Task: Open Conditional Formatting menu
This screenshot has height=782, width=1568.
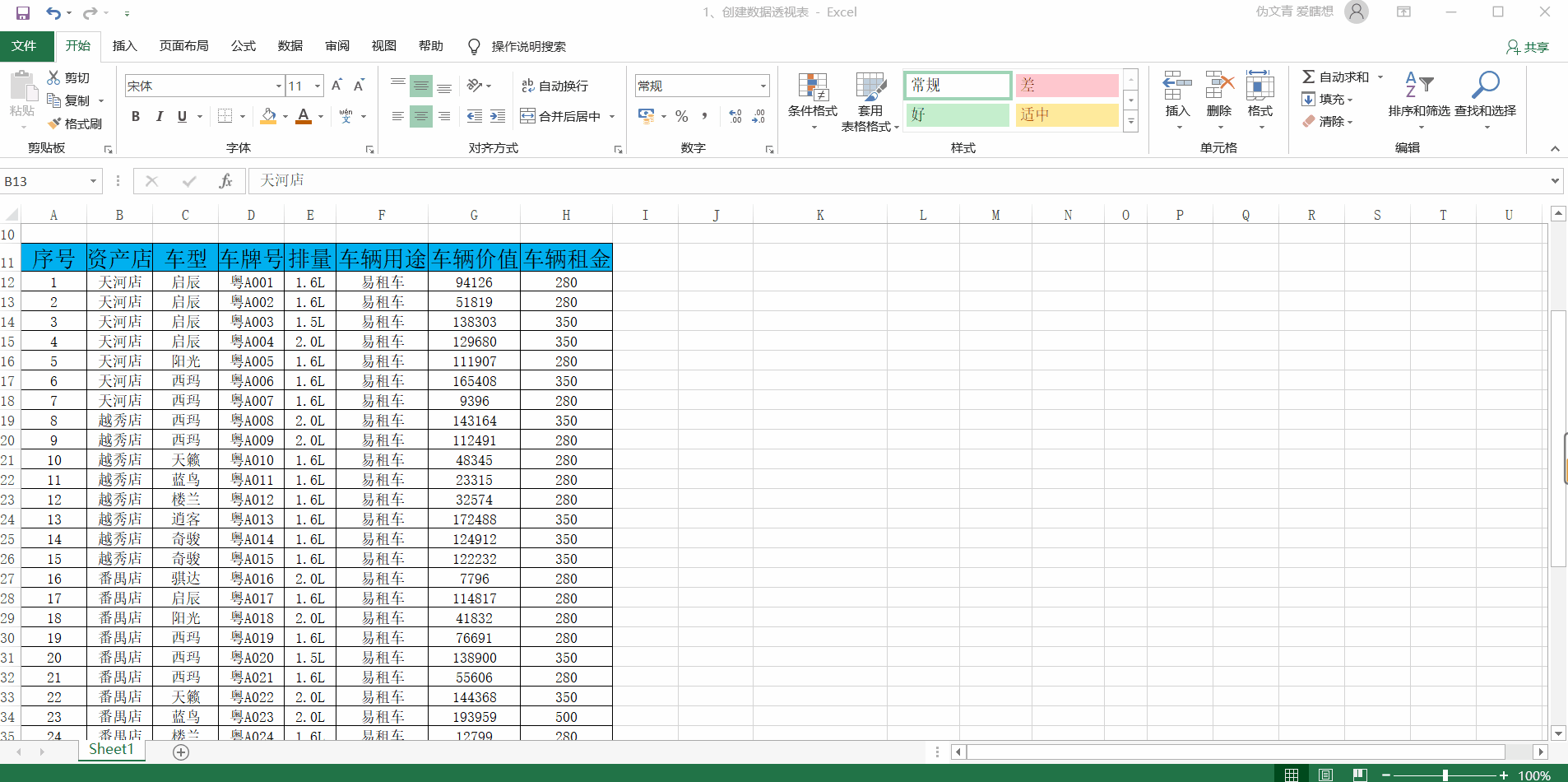Action: tap(813, 100)
